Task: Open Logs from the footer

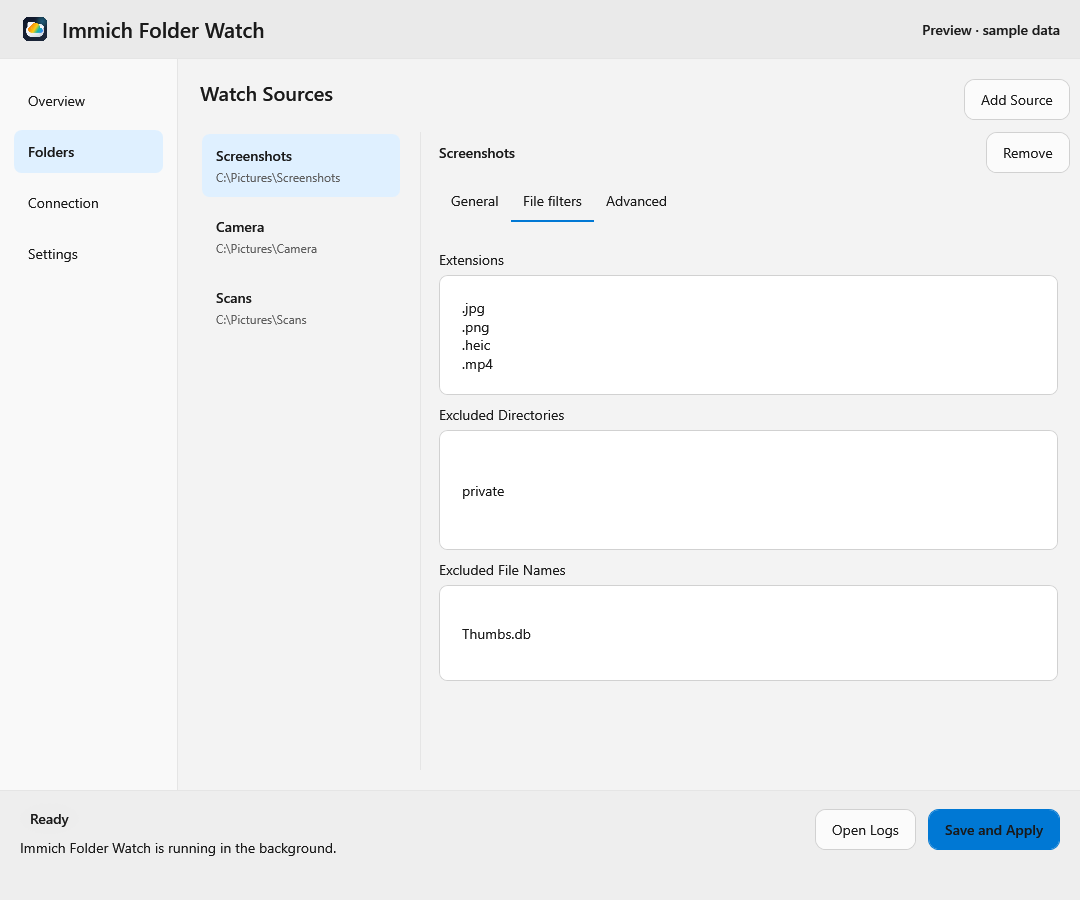Action: (865, 830)
